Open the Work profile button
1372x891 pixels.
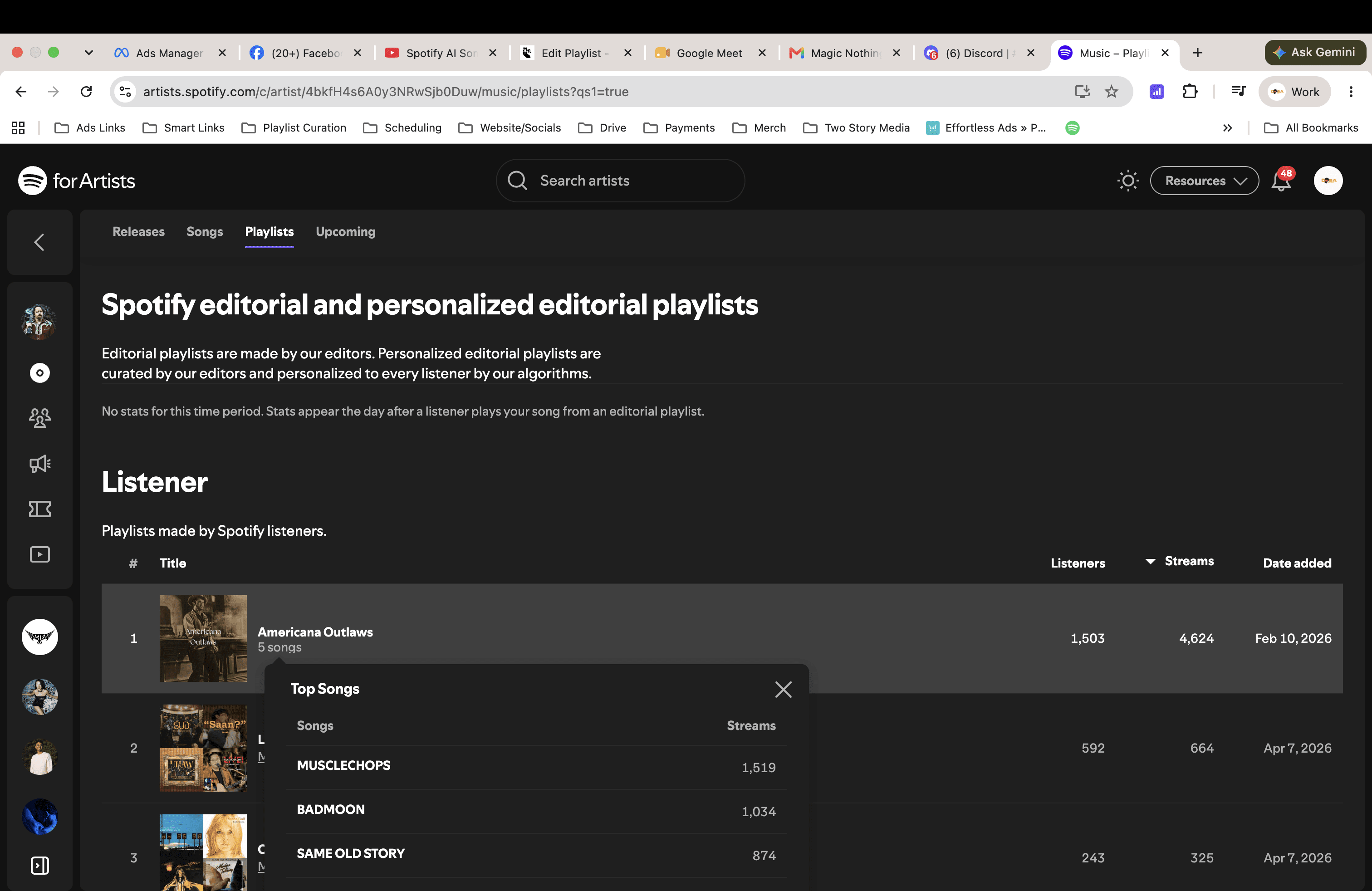point(1295,92)
